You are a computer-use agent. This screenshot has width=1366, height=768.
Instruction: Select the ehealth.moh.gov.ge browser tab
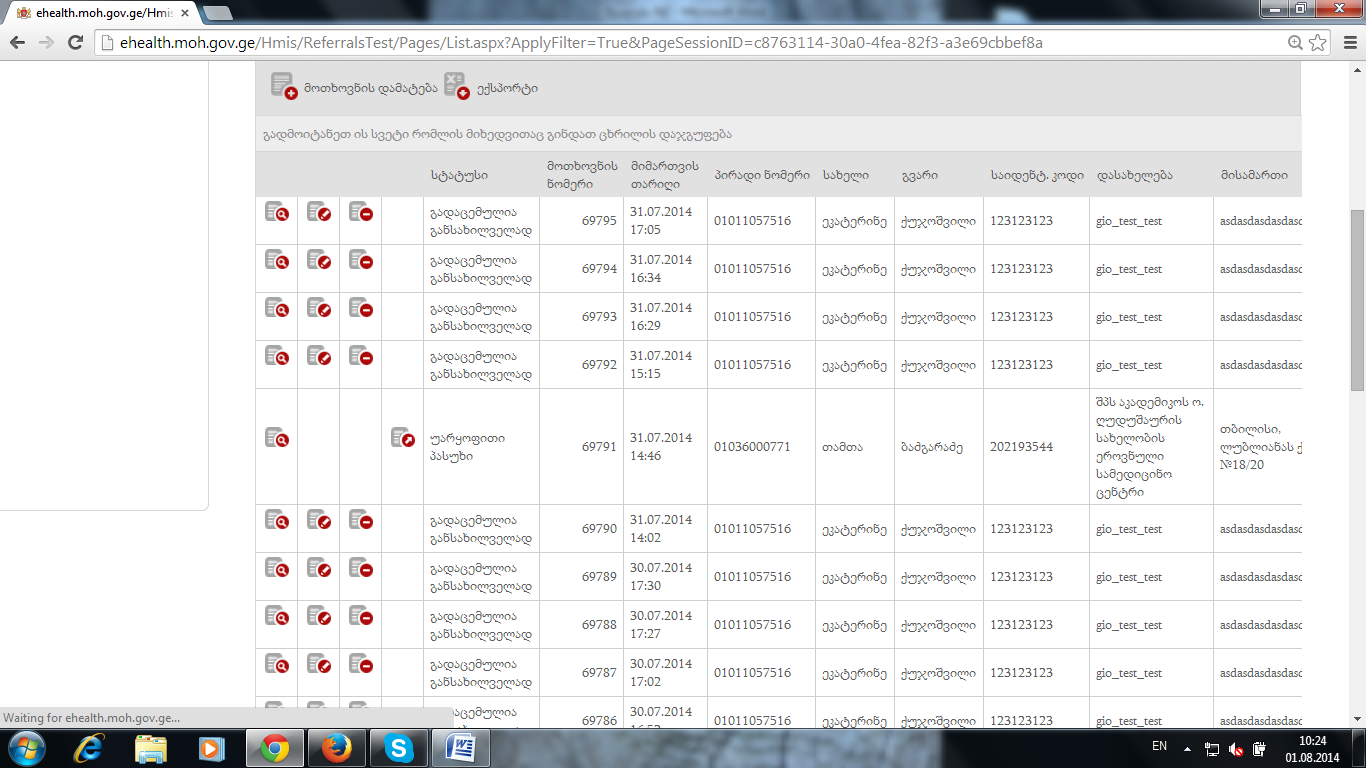(x=100, y=13)
